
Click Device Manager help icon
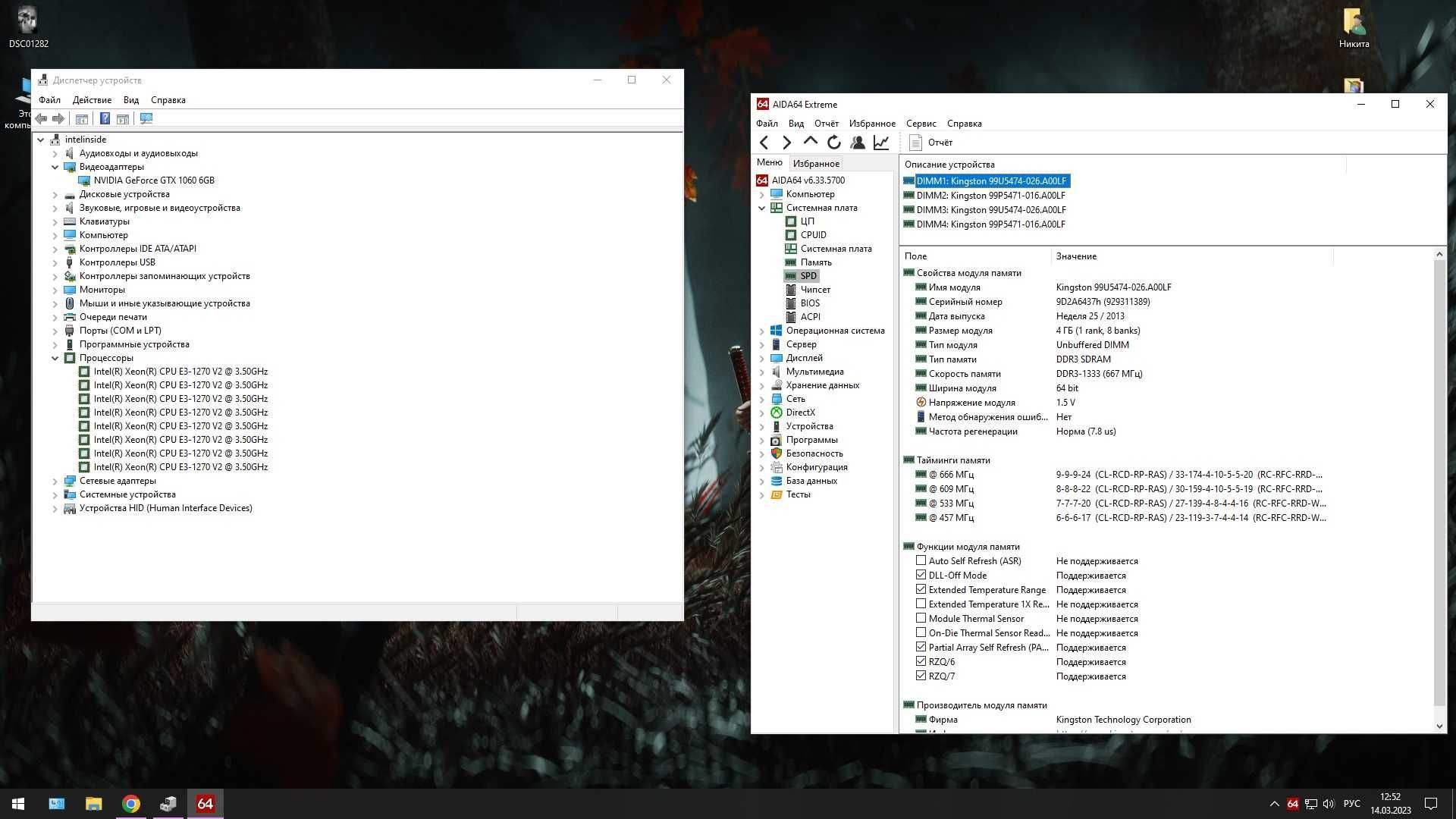[x=105, y=118]
